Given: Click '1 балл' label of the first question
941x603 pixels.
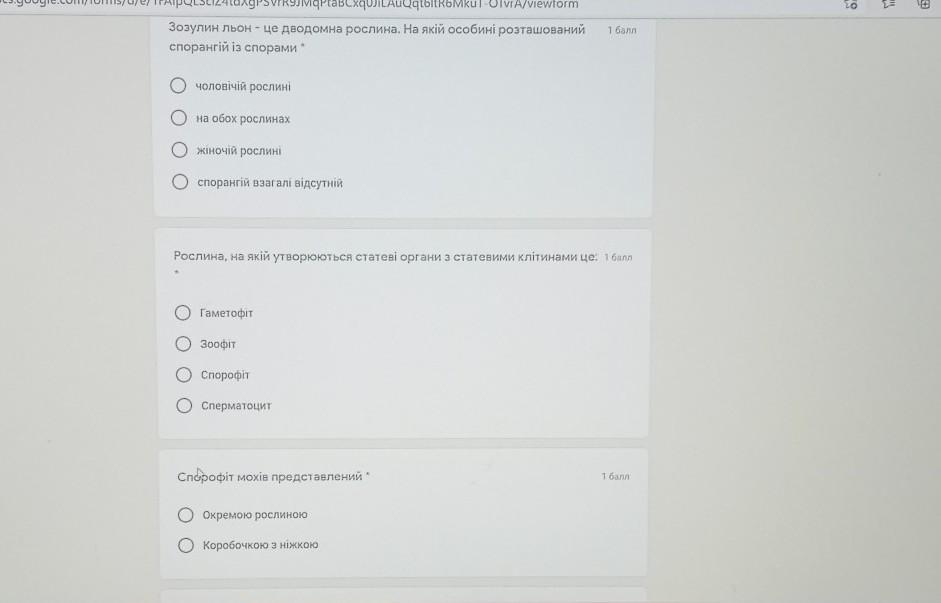Looking at the screenshot, I should pyautogui.click(x=621, y=31).
